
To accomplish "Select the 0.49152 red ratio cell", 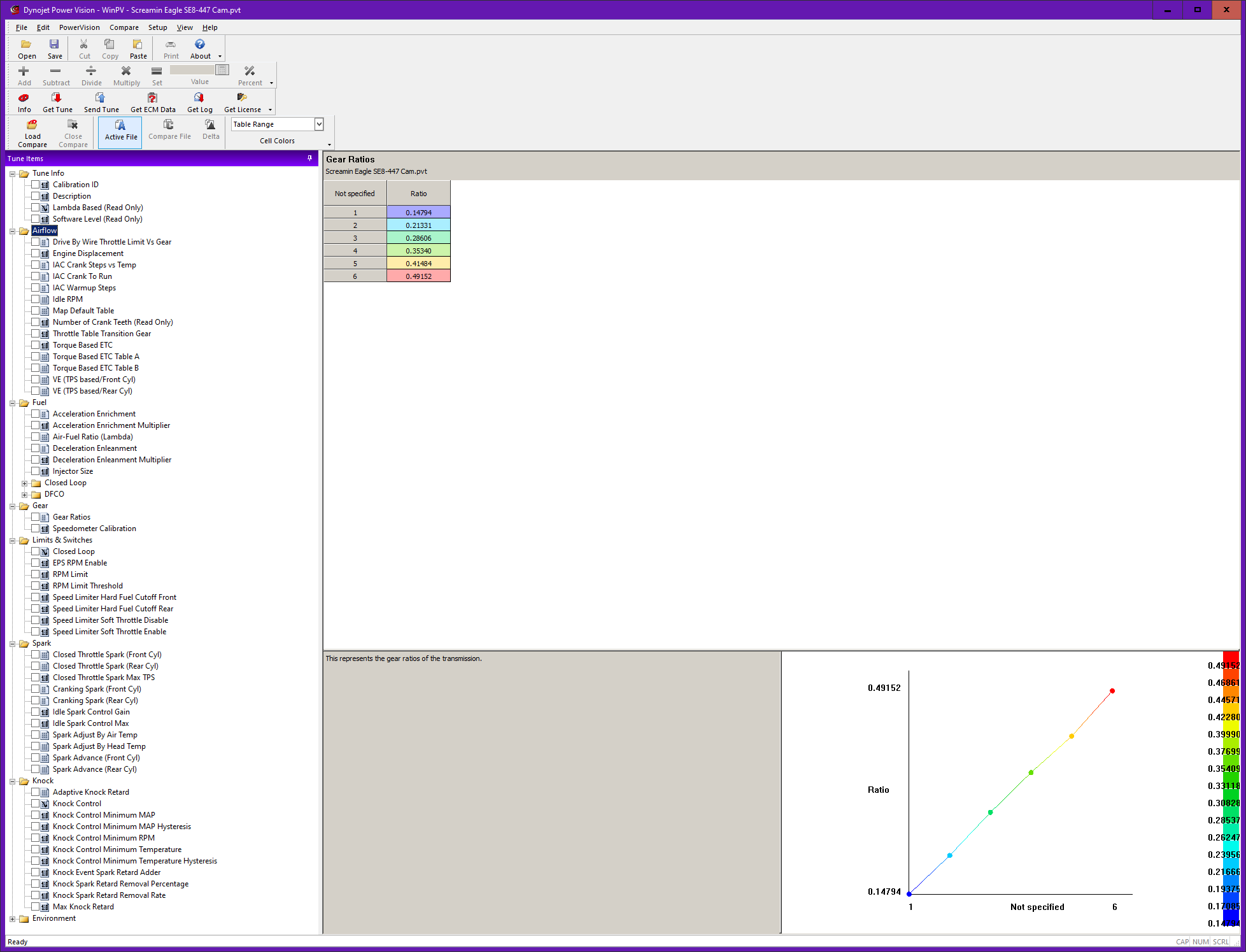I will coord(418,276).
